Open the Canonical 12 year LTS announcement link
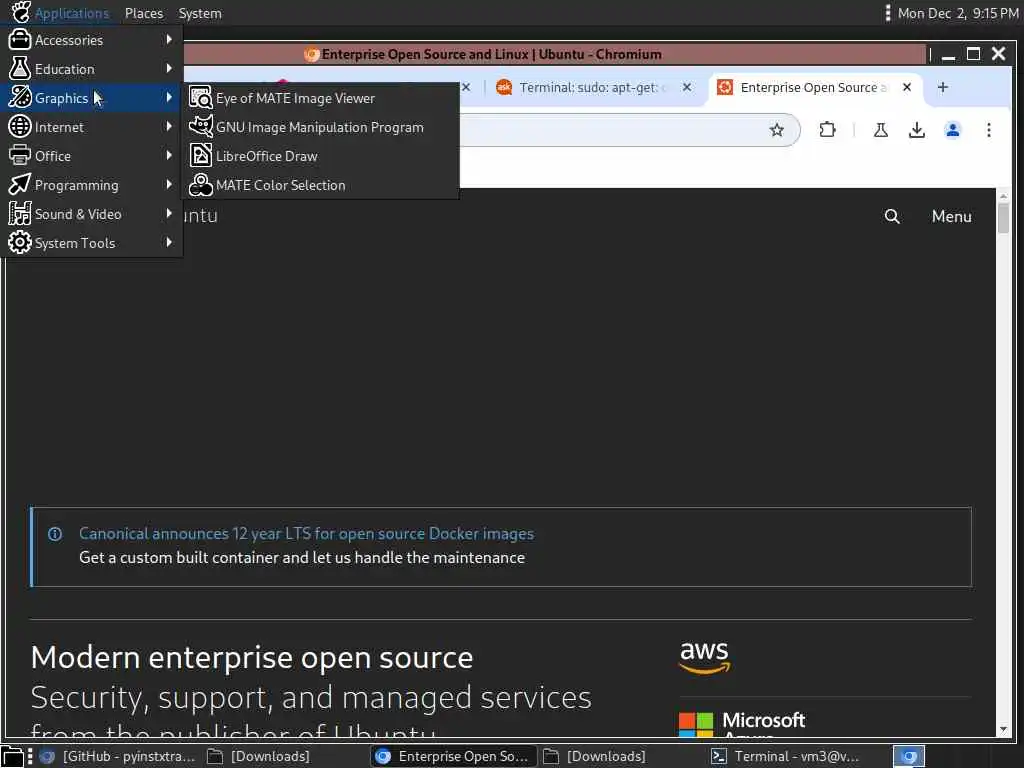 click(x=306, y=534)
